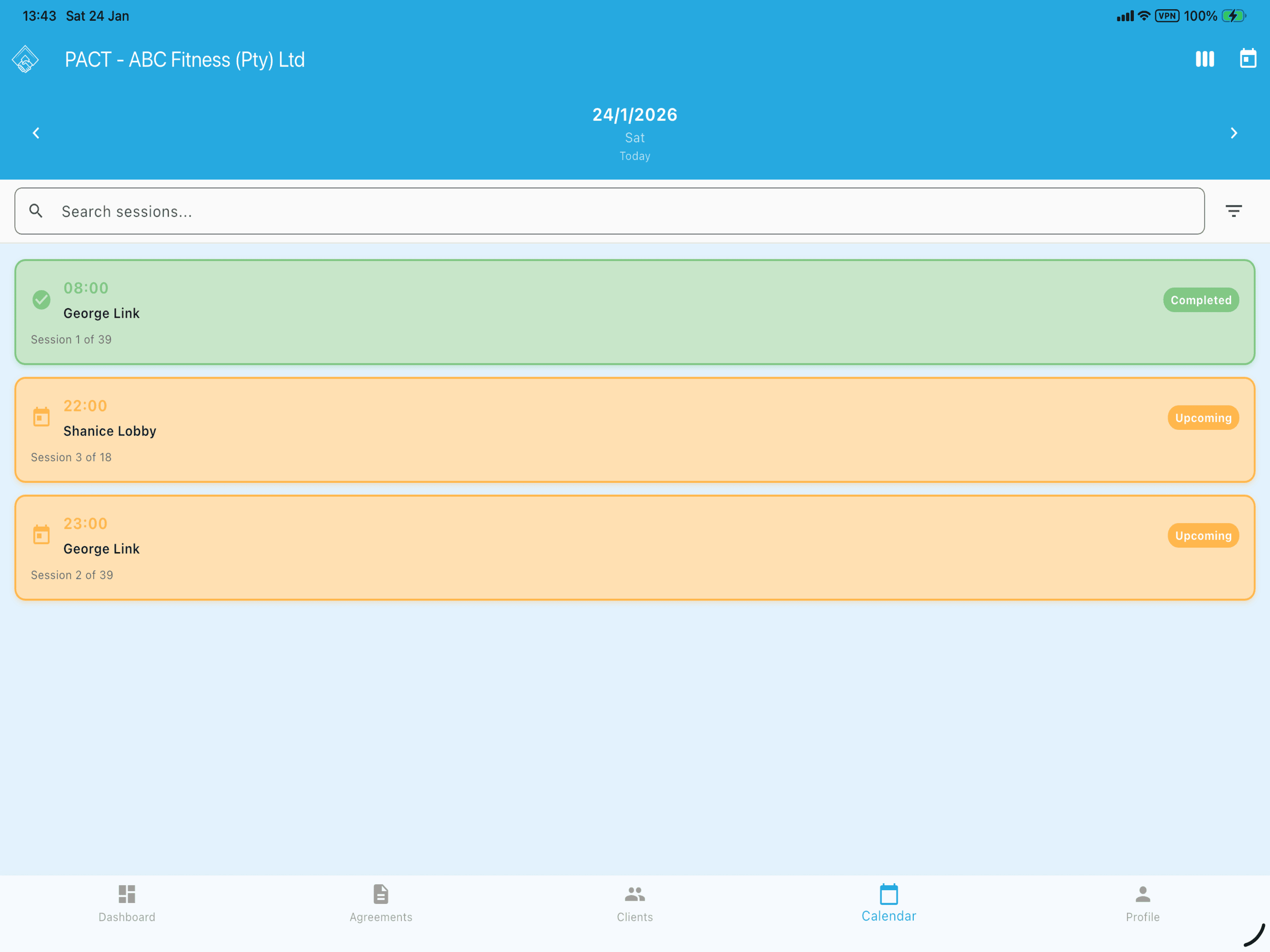Viewport: 1270px width, 952px height.
Task: Focus the Search sessions field
Action: [x=609, y=211]
